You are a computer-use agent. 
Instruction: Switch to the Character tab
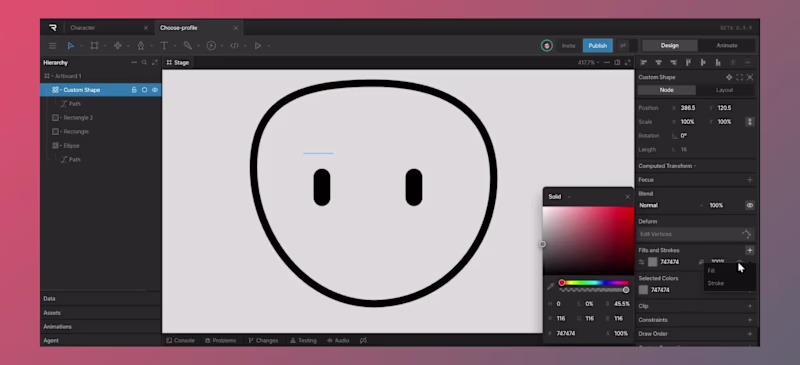pos(83,28)
